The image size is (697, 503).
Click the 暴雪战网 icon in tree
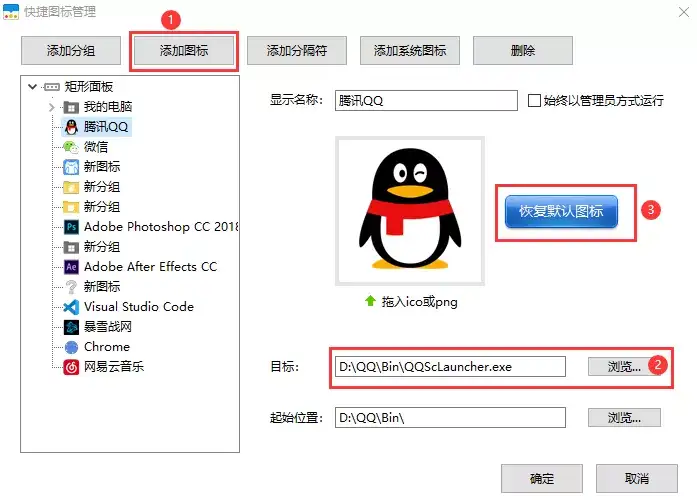point(71,327)
